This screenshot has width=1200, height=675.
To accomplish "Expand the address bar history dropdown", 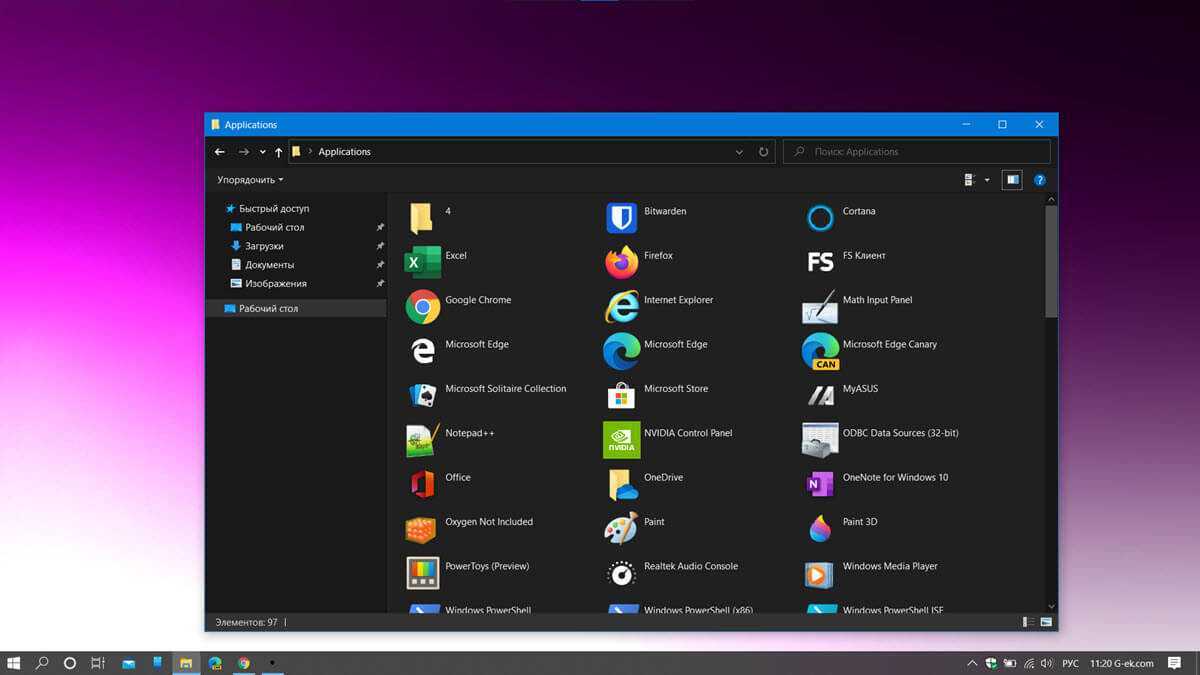I will coord(740,152).
